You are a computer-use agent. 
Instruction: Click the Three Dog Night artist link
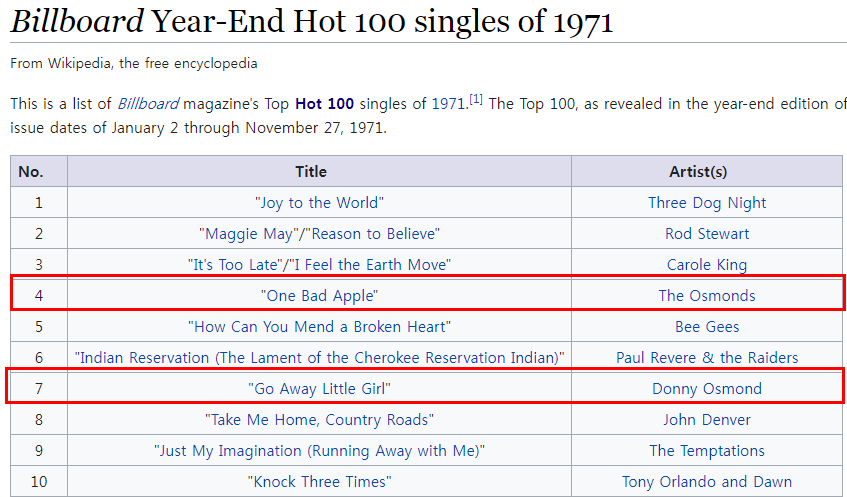706,203
